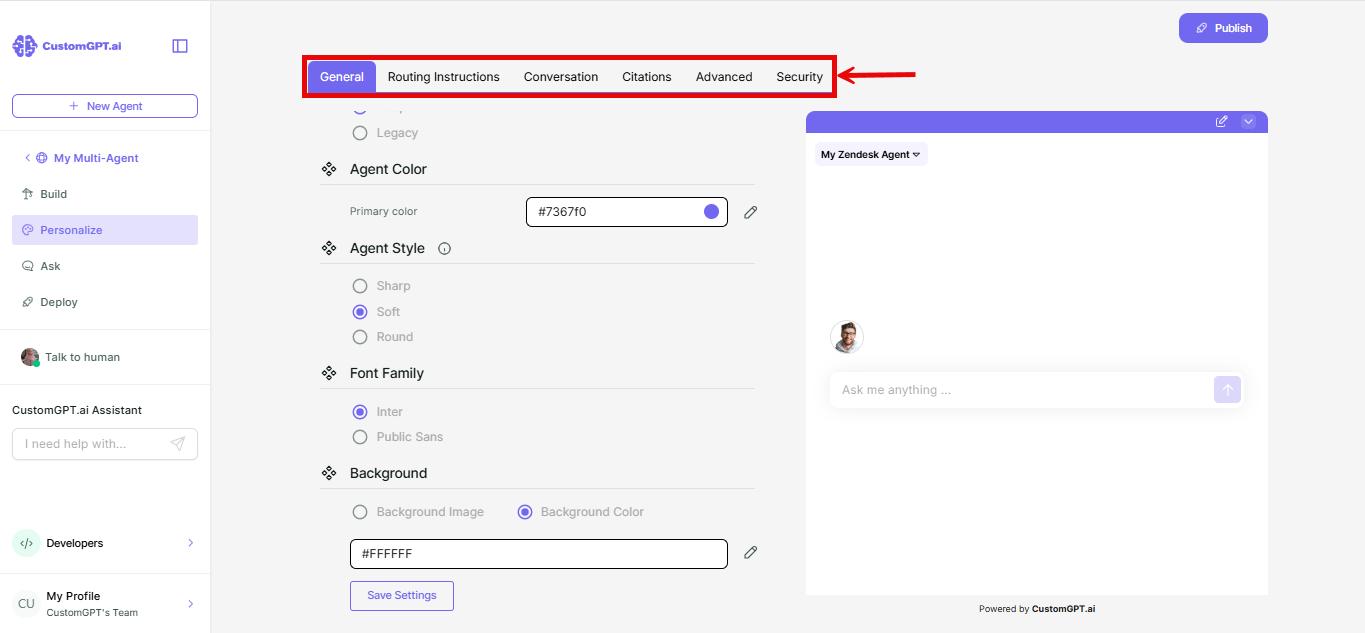The image size is (1365, 633).
Task: Collapse chat preview with the chevron button
Action: point(1248,121)
